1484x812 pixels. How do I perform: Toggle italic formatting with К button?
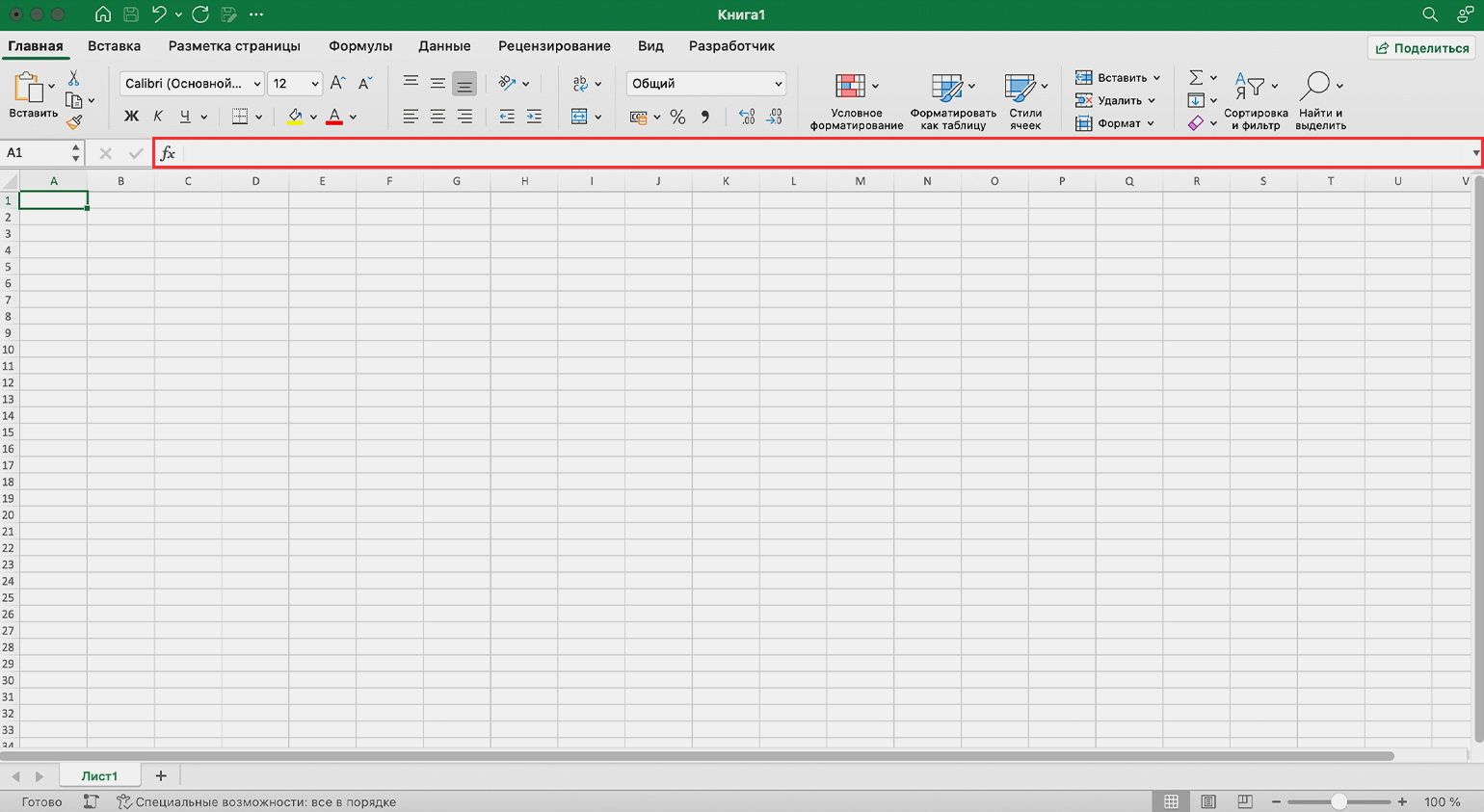(x=158, y=117)
